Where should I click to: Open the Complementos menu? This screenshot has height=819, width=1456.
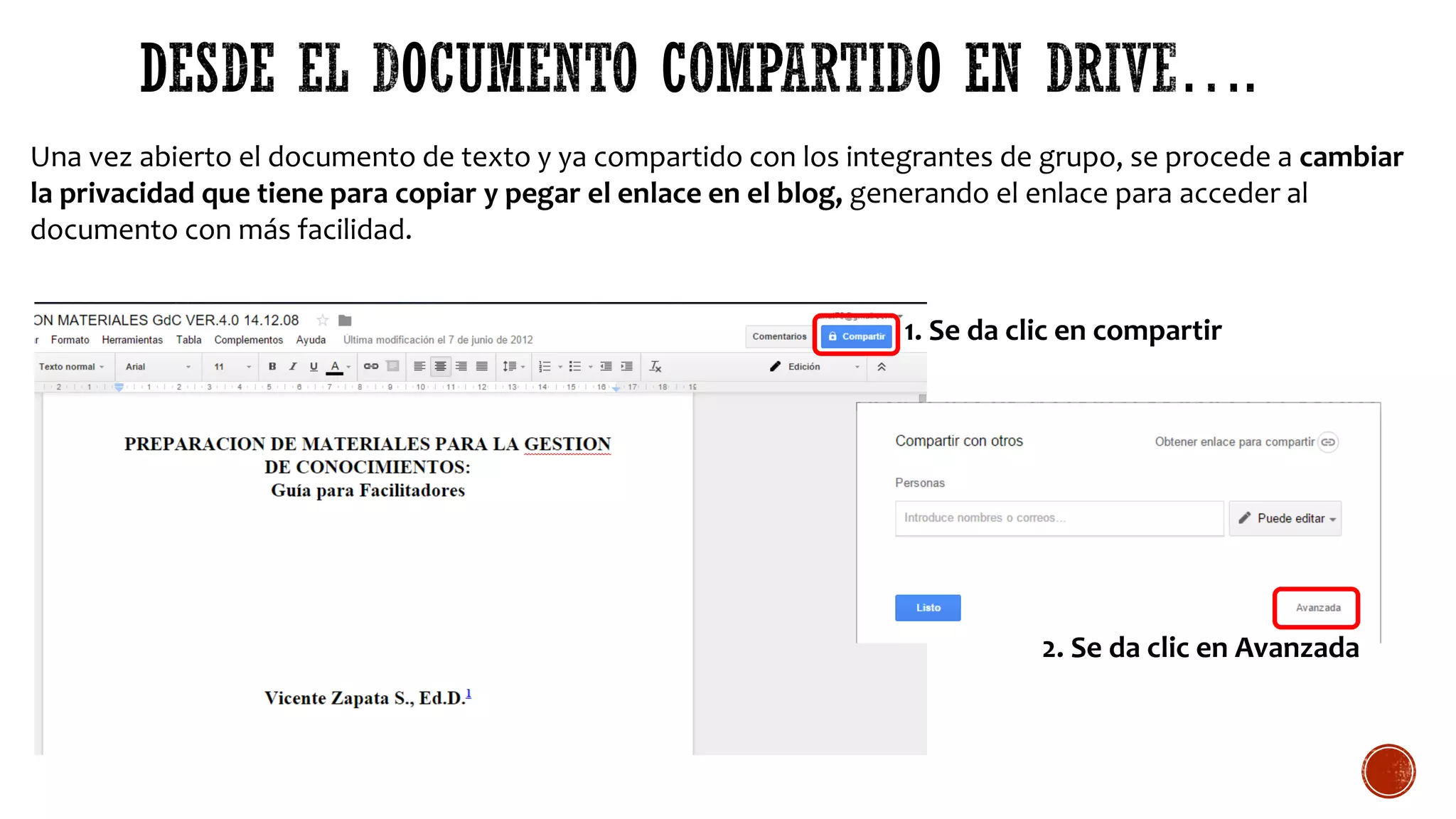click(249, 340)
